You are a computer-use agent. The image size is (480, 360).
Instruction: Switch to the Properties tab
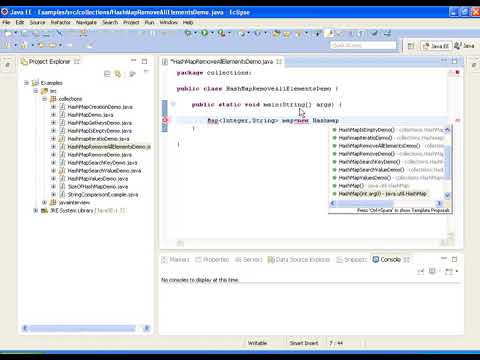pos(212,259)
